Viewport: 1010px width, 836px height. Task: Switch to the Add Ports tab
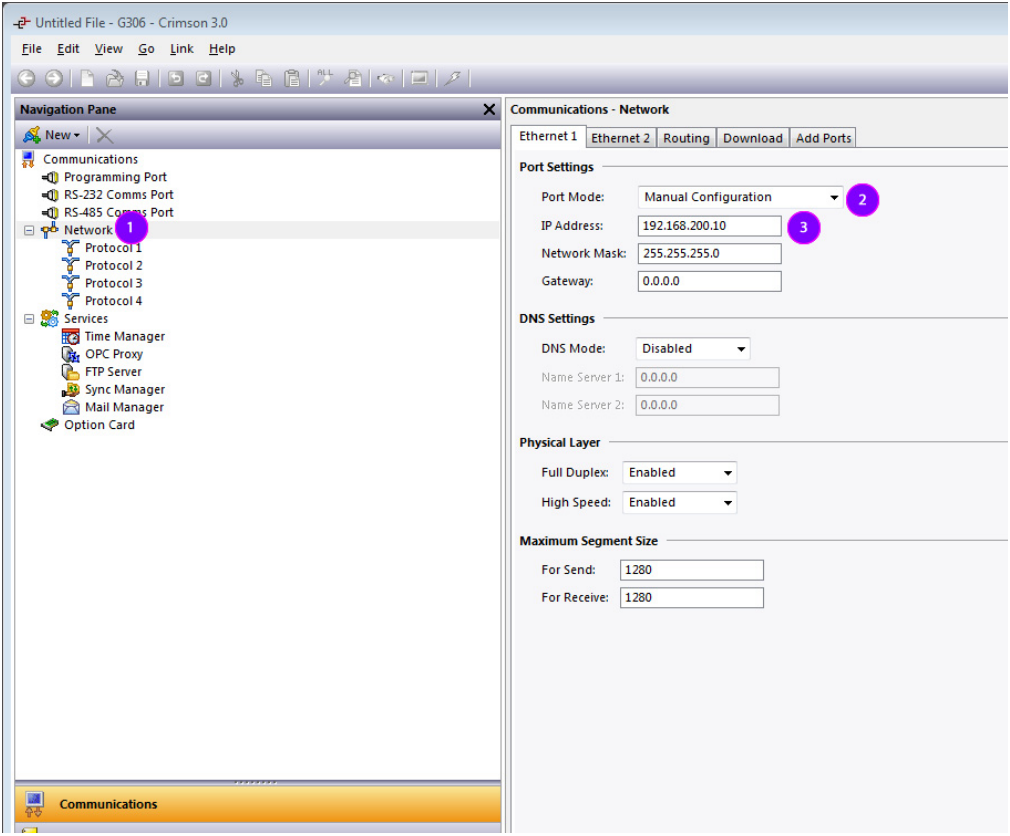(x=823, y=138)
